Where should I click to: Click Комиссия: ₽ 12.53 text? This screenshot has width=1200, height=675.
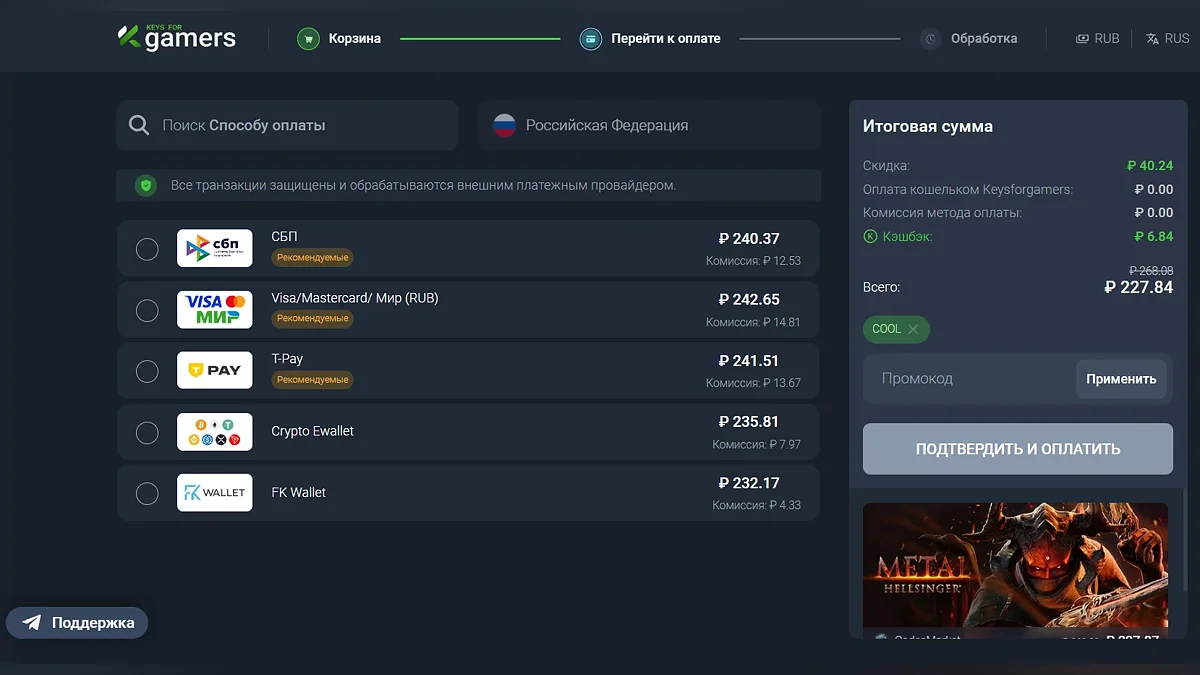(753, 261)
